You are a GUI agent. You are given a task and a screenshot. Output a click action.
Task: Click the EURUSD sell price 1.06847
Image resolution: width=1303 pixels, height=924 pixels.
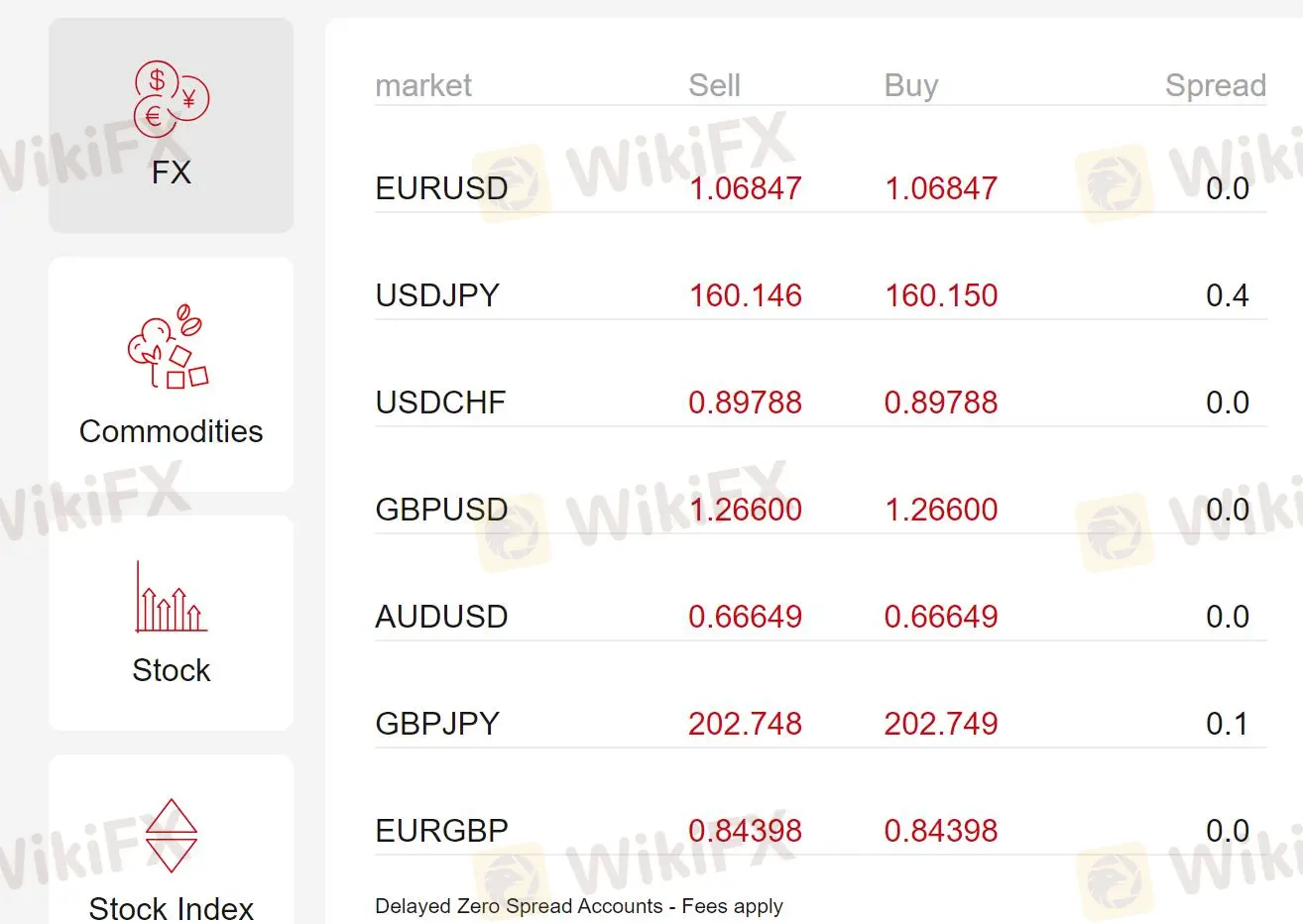click(745, 188)
